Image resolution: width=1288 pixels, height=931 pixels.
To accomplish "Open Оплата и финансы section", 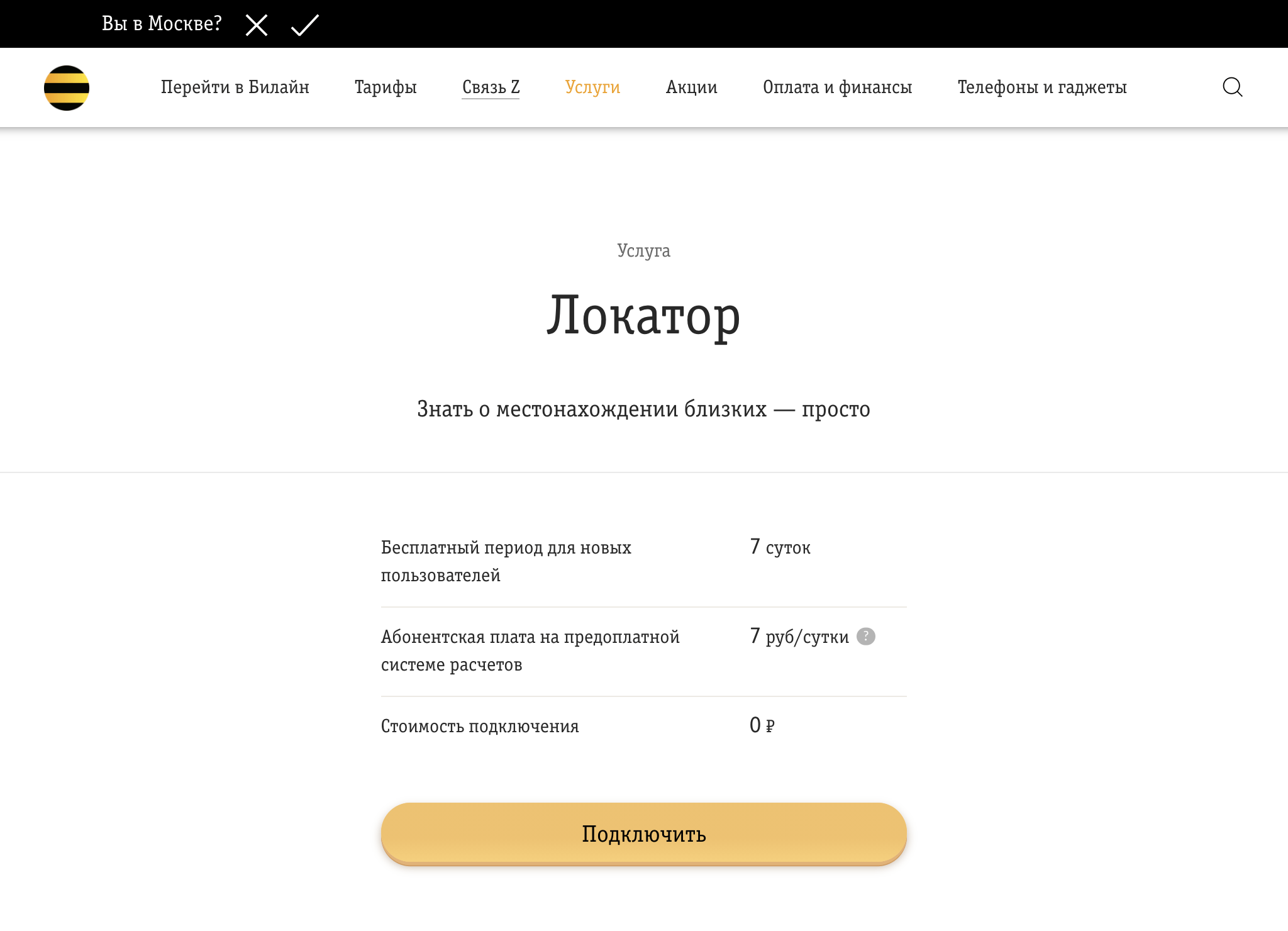I will [x=838, y=87].
